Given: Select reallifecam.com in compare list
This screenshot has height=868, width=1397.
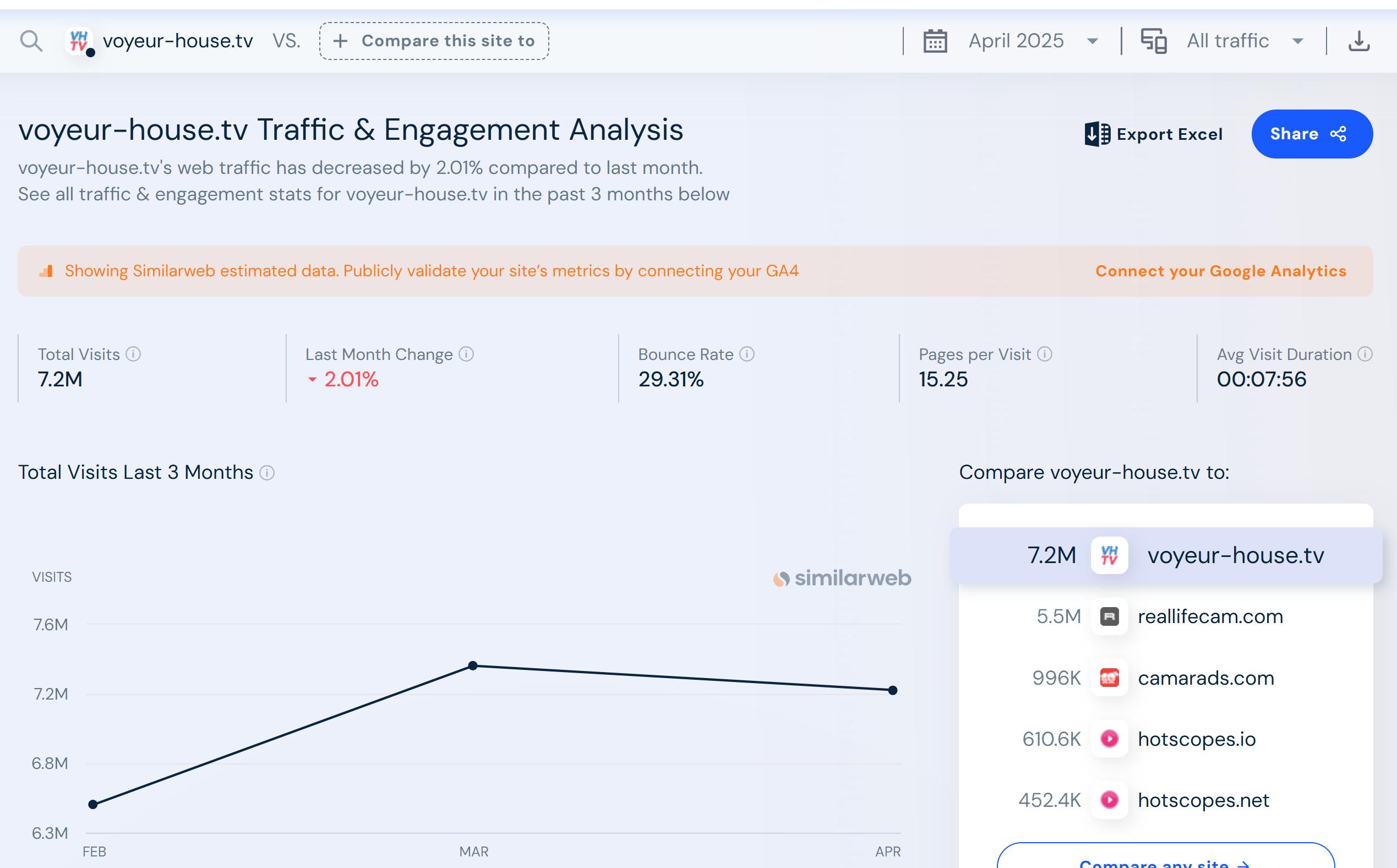Looking at the screenshot, I should (1210, 616).
